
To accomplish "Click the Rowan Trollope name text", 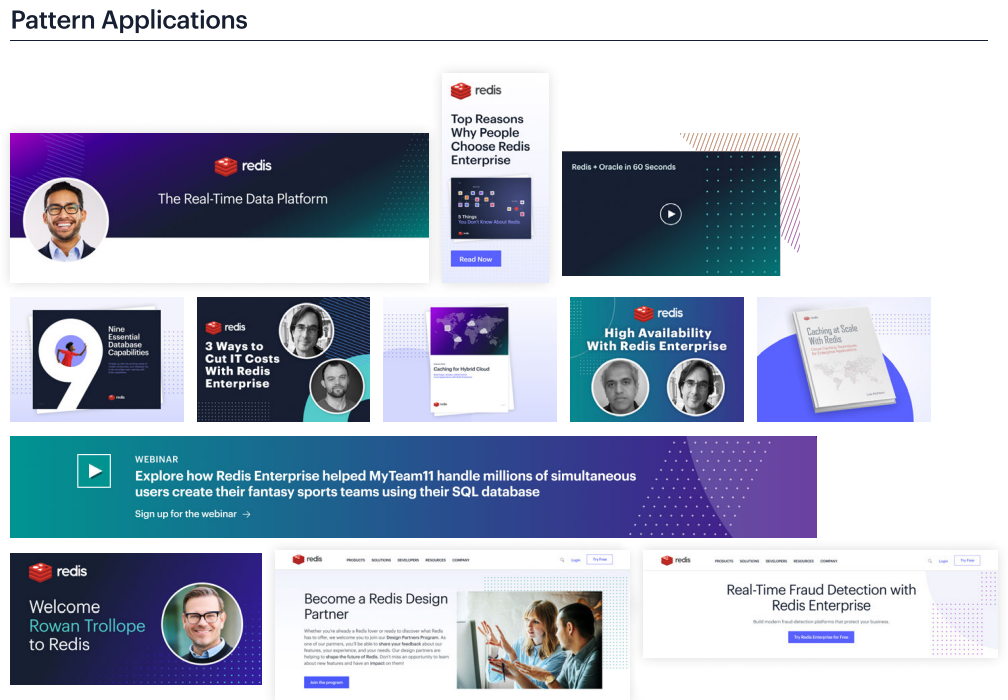I will coord(87,626).
